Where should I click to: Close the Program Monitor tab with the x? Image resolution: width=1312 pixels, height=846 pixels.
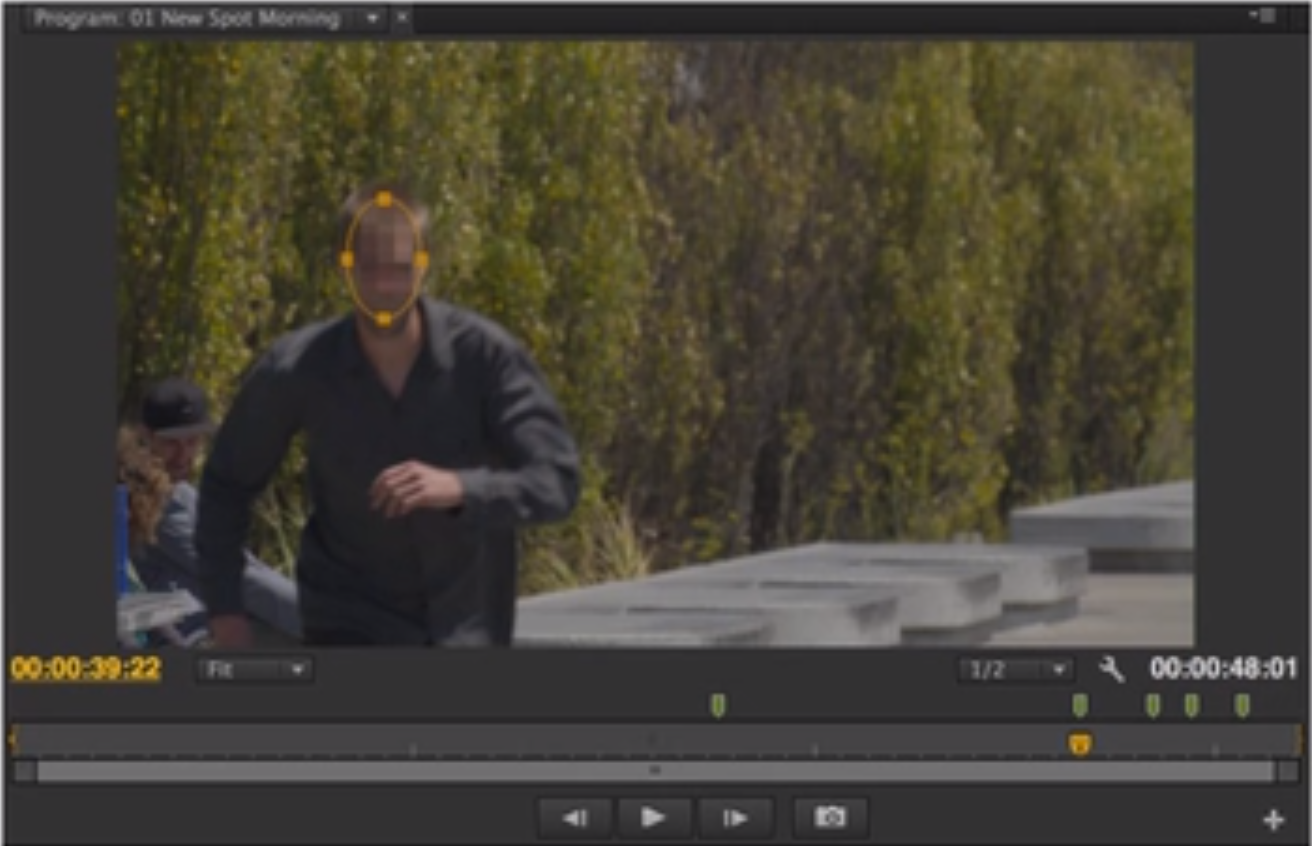tap(401, 17)
